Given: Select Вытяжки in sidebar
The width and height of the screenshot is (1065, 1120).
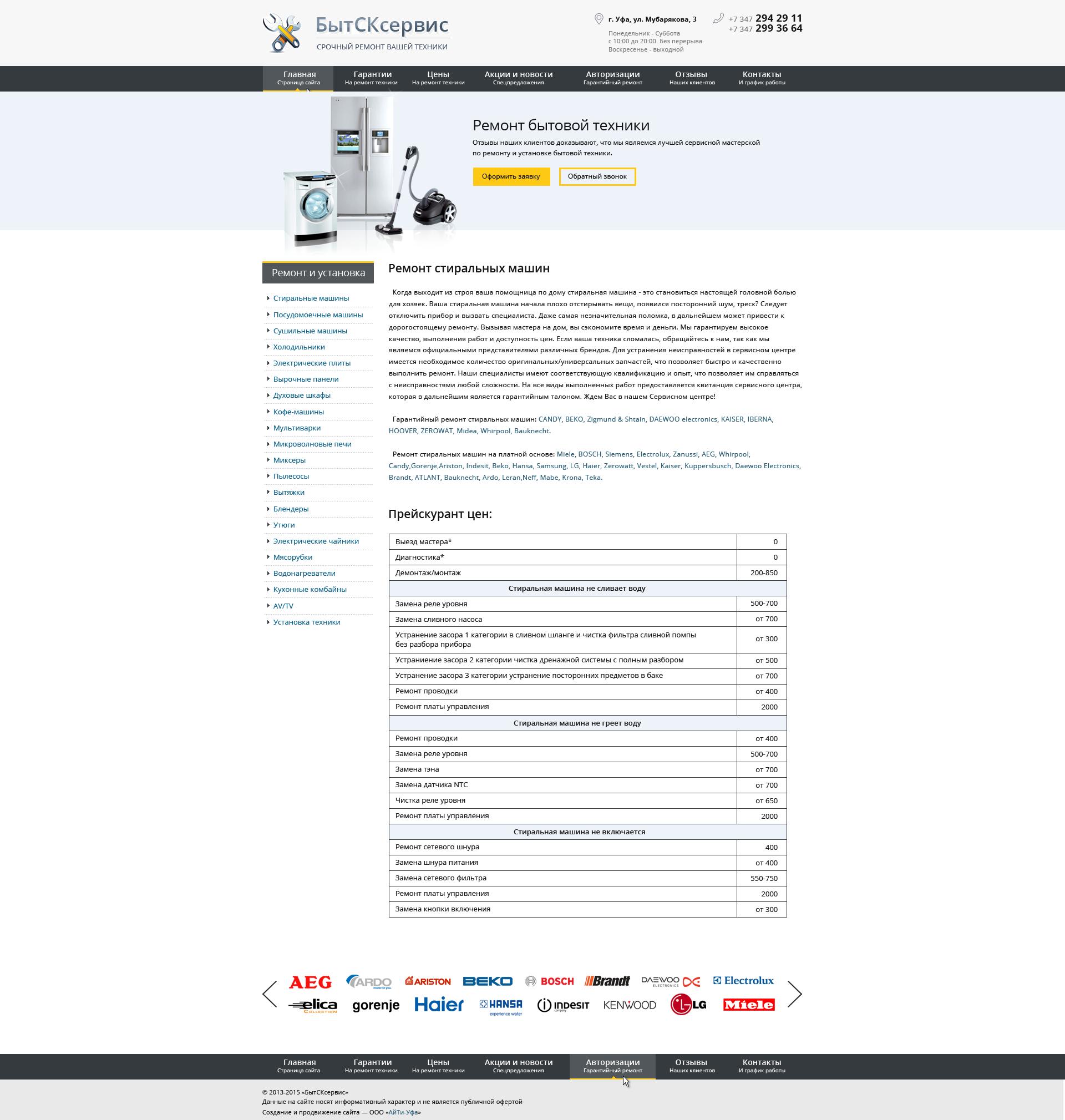Looking at the screenshot, I should click(x=289, y=493).
